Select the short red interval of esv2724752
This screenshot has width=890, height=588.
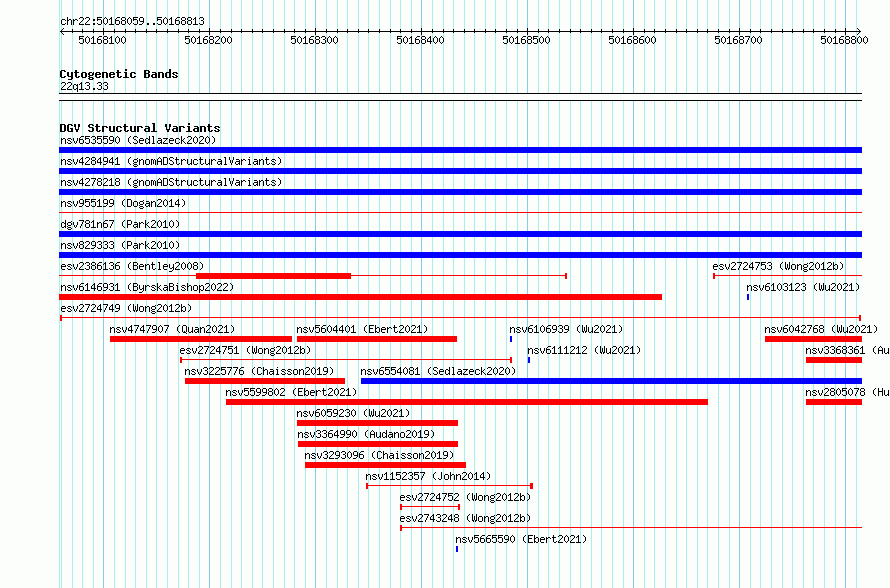pos(430,507)
